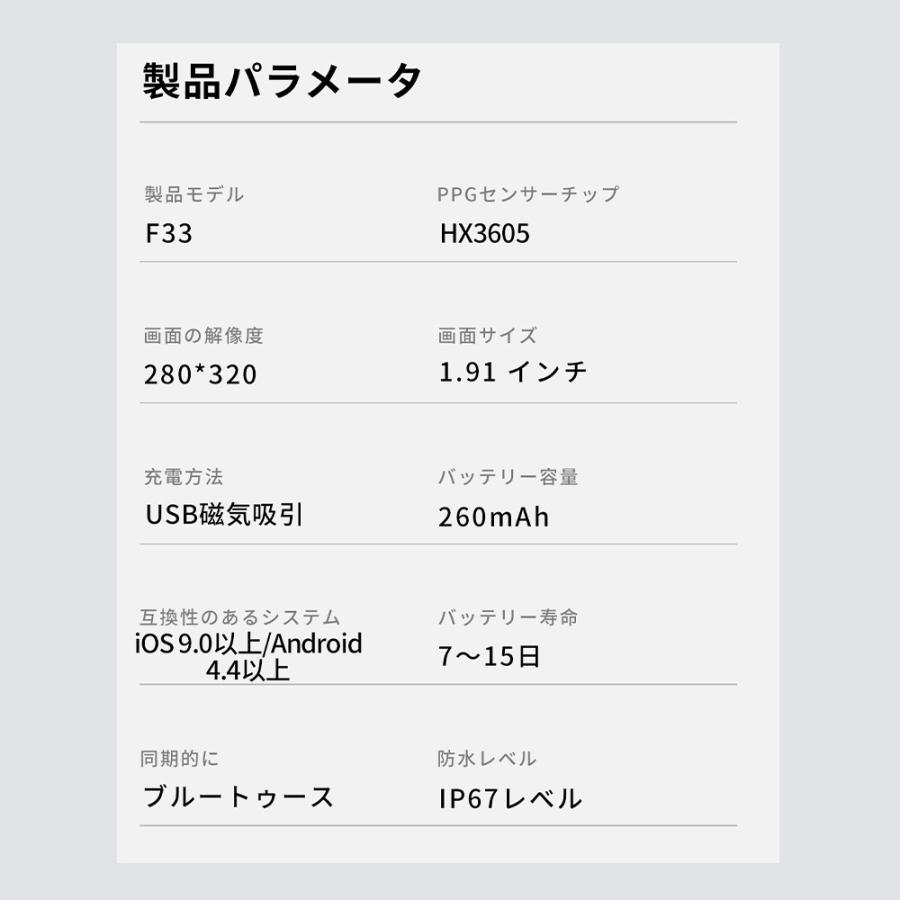Image resolution: width=900 pixels, height=900 pixels.
Task: Select the 互換性のあるシステム label
Action: 240,617
